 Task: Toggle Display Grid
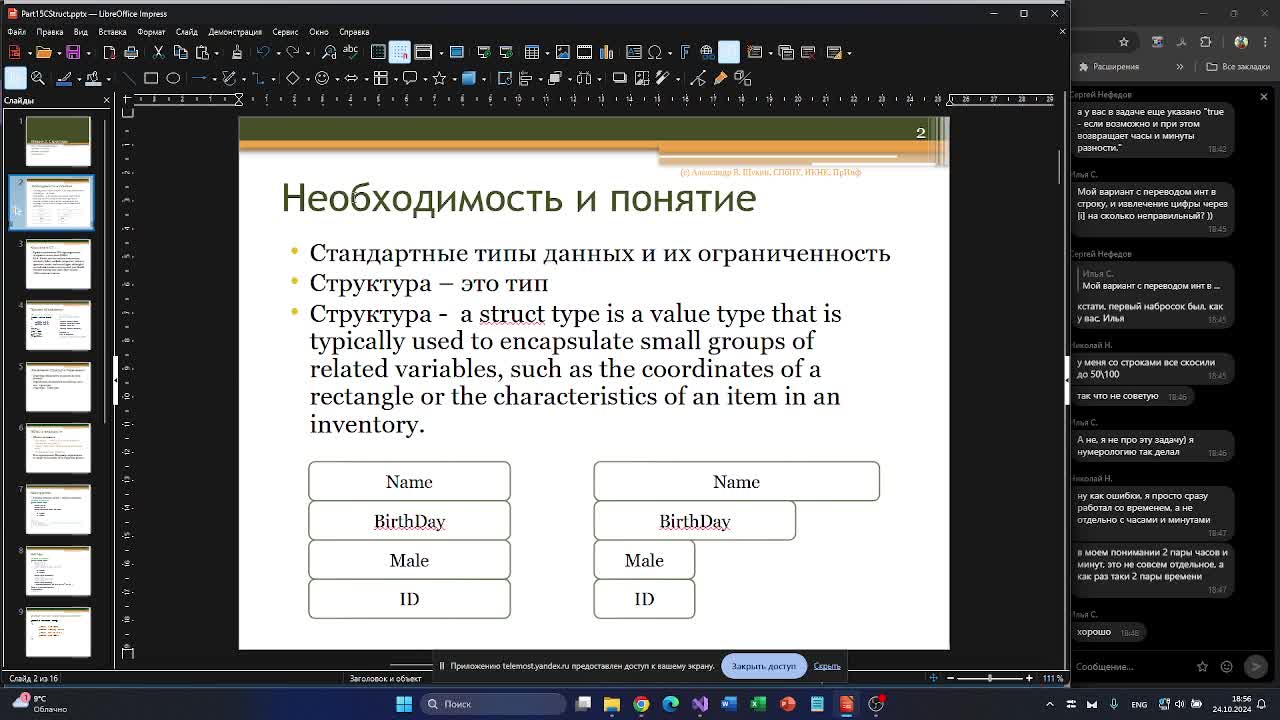pyautogui.click(x=378, y=52)
